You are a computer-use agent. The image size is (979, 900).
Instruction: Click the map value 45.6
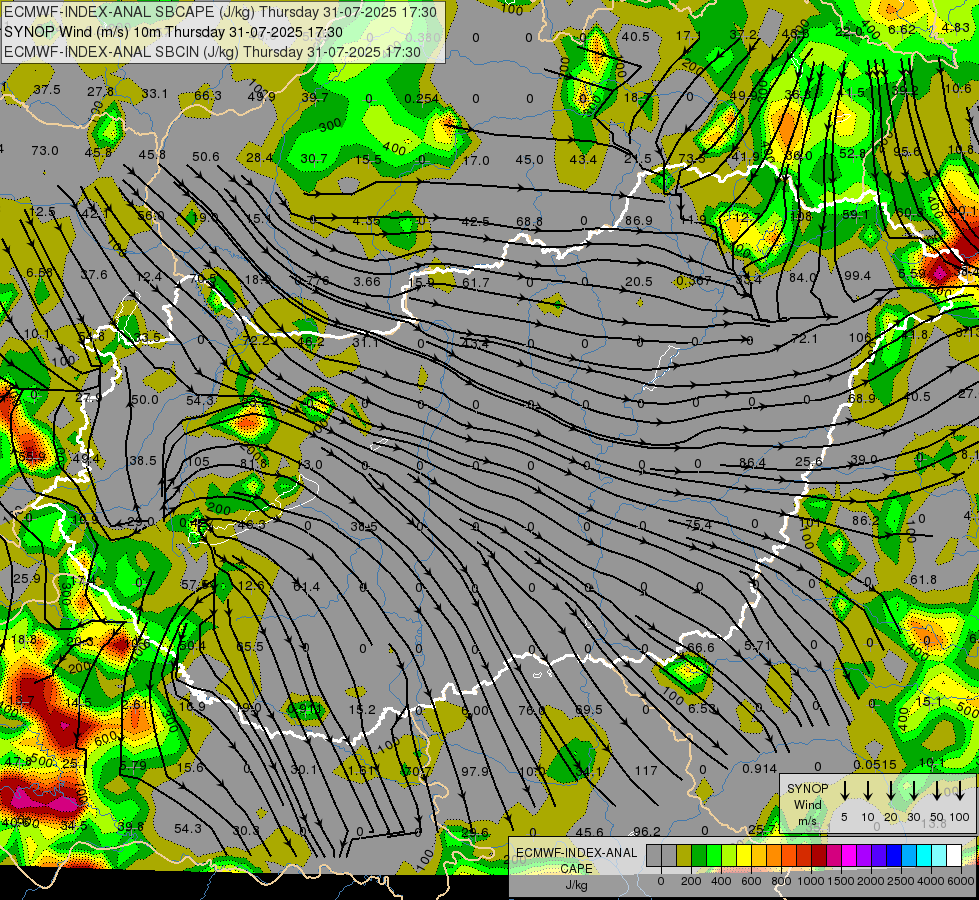[x=589, y=832]
